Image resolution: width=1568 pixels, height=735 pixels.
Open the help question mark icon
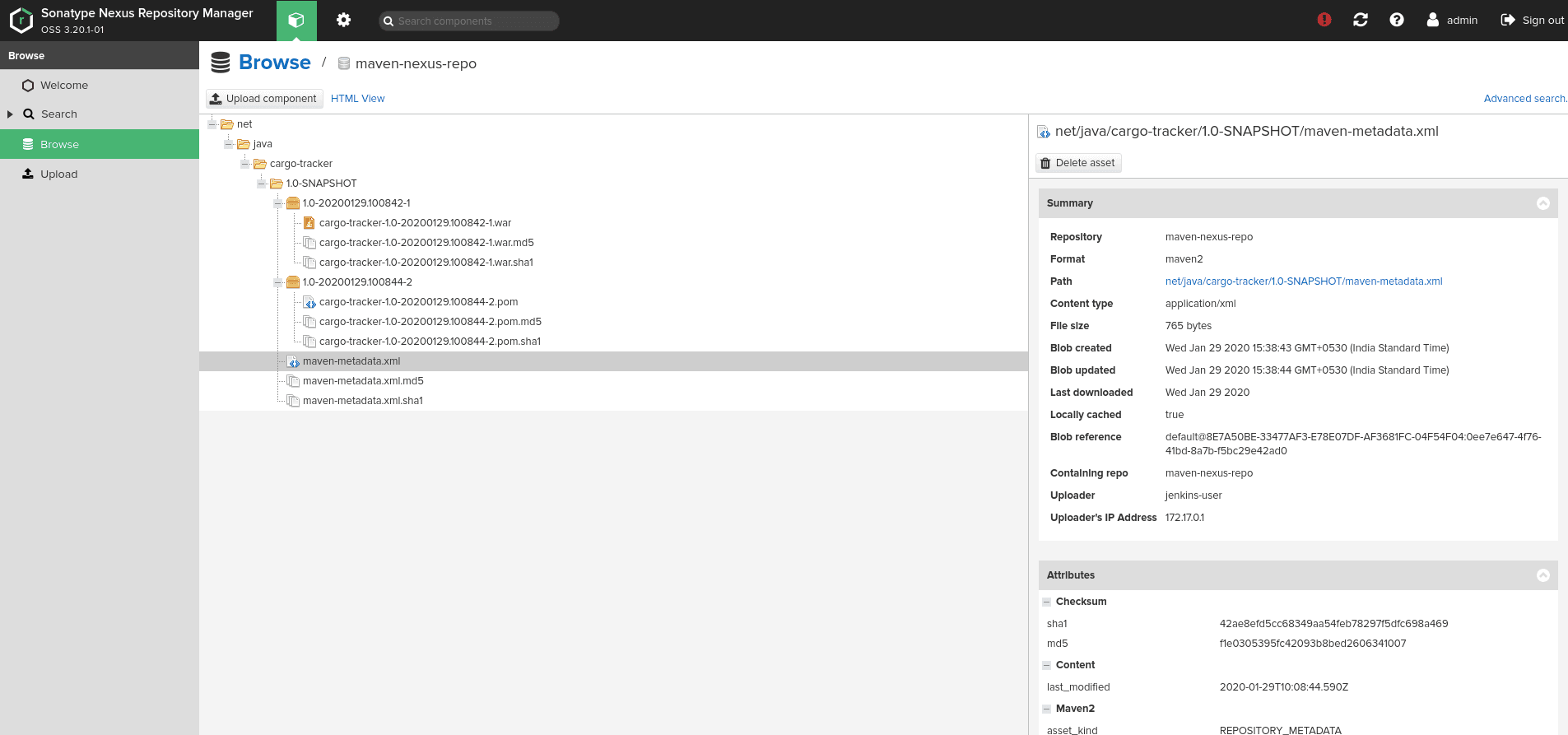pyautogui.click(x=1396, y=20)
